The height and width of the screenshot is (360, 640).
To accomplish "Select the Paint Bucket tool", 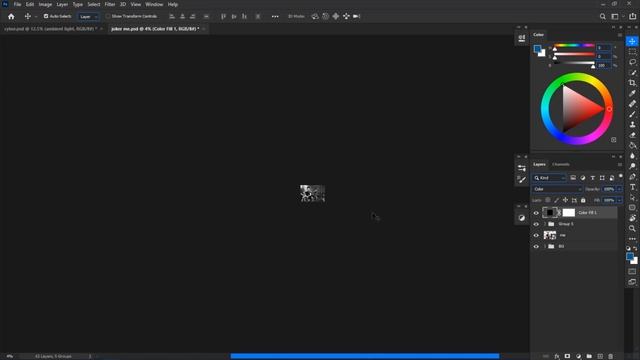I will 632,146.
